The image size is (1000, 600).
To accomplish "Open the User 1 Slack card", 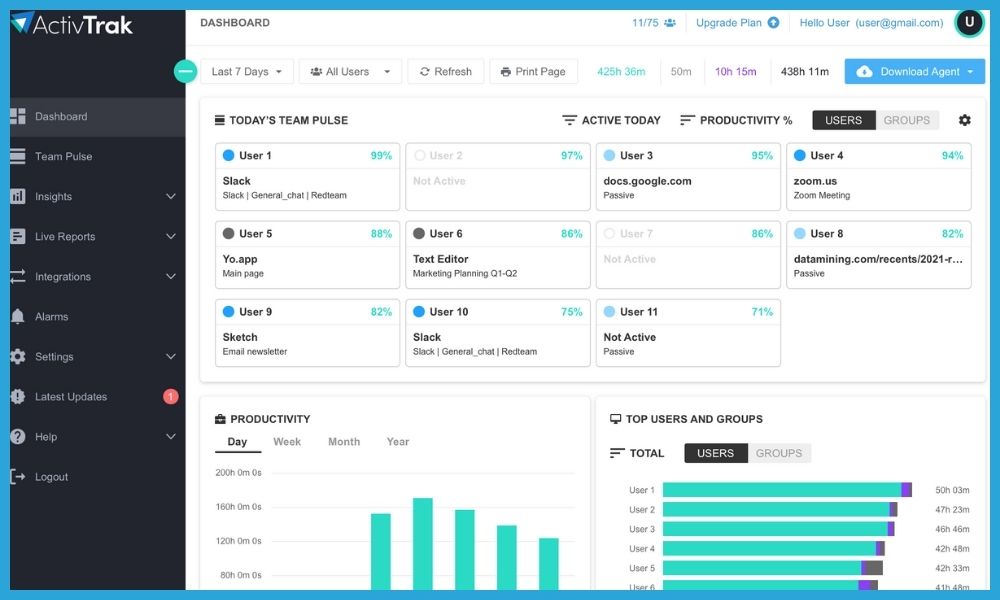I will tap(307, 177).
